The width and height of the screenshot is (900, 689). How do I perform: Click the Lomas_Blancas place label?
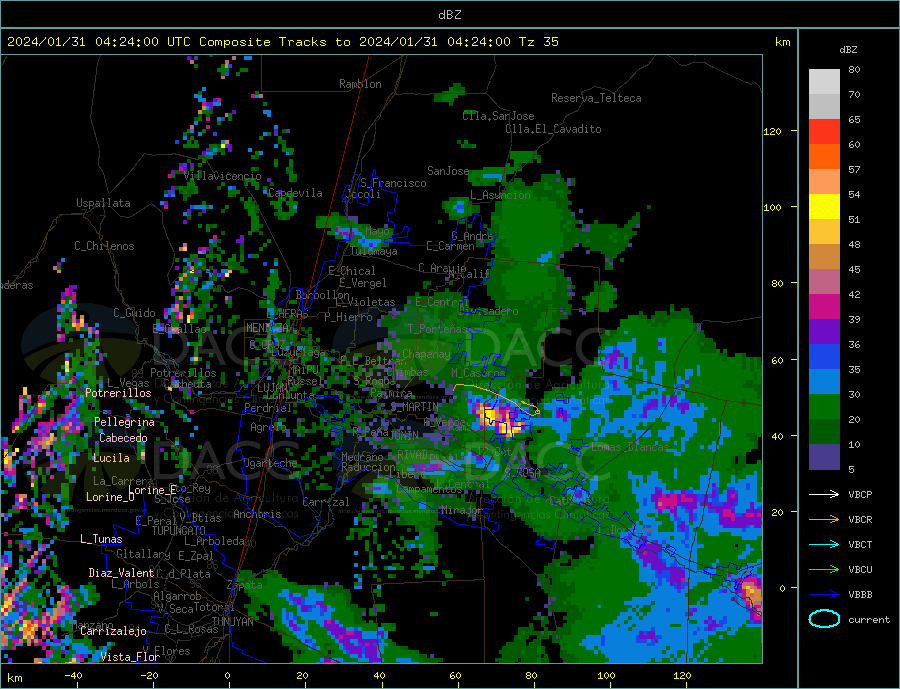630,447
